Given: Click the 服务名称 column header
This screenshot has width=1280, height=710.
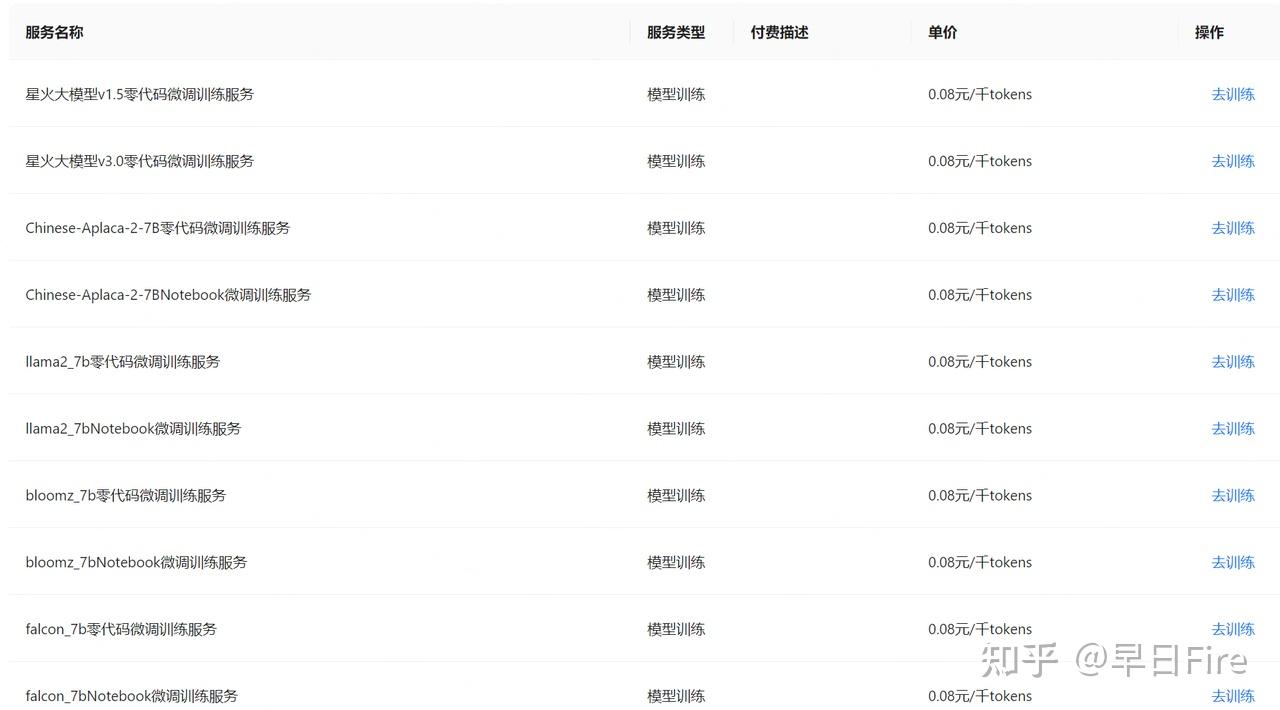Looking at the screenshot, I should pos(54,32).
